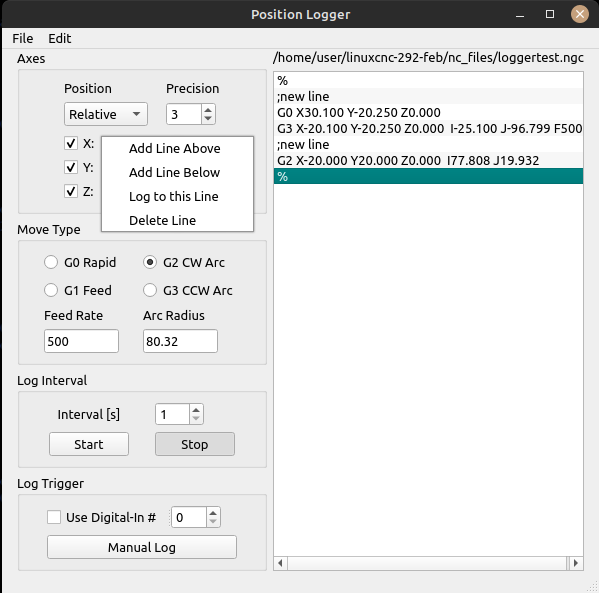
Task: Open the Edit menu
Action: pos(60,38)
